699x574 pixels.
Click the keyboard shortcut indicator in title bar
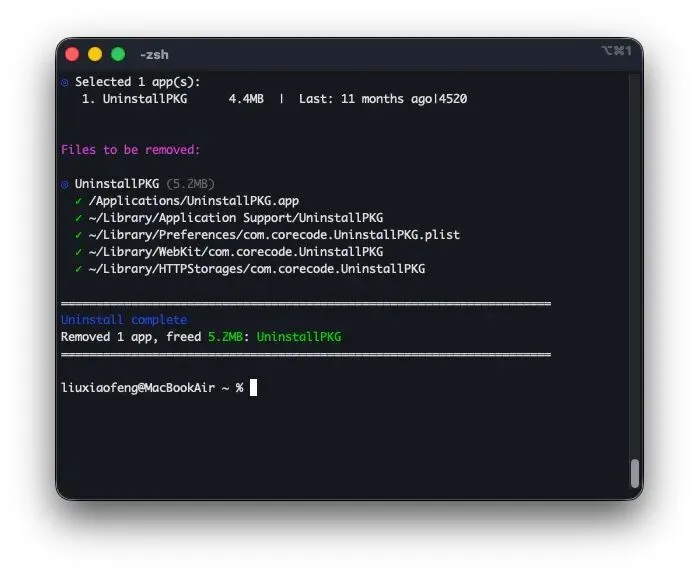617,51
